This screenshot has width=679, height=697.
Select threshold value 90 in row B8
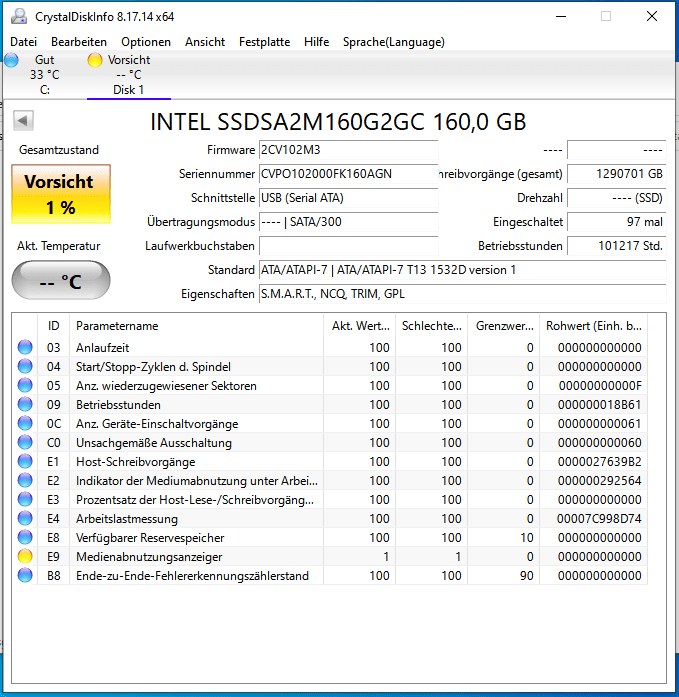(x=527, y=576)
